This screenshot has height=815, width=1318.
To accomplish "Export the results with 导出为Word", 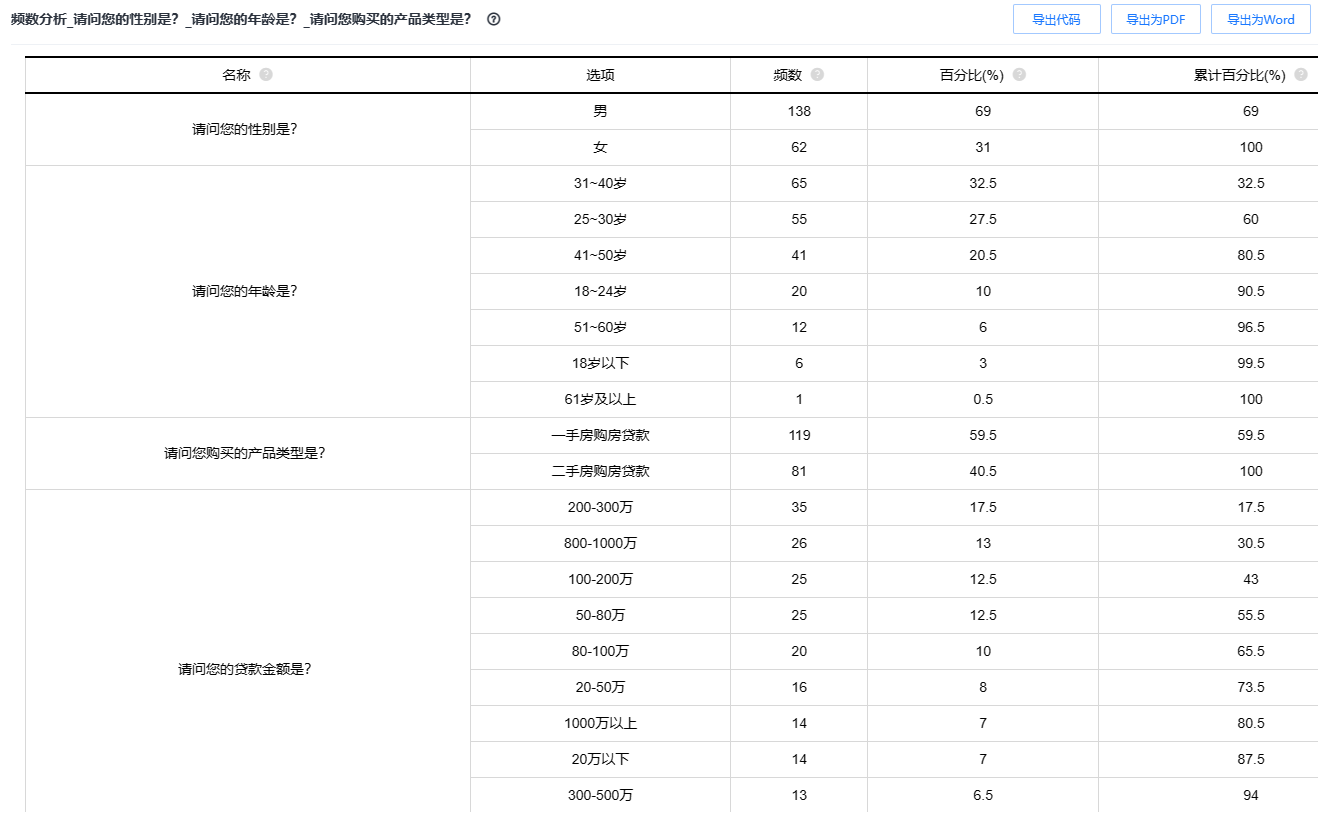I will (1260, 19).
